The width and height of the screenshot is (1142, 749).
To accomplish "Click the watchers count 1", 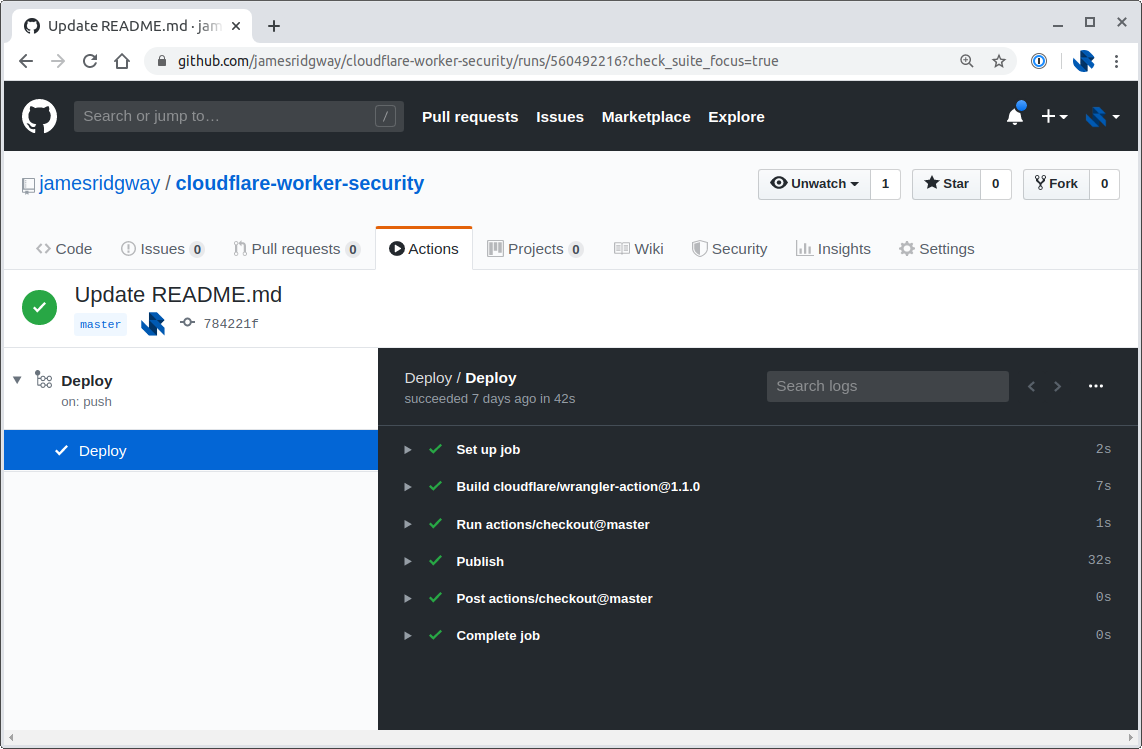I will 886,184.
